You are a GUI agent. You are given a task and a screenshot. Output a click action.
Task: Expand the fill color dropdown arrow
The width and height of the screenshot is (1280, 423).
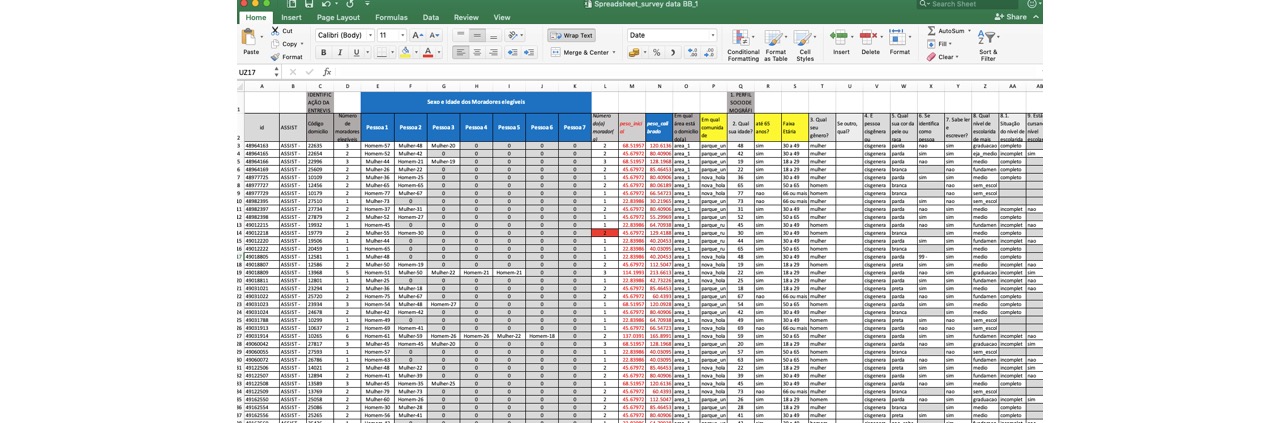tap(416, 53)
